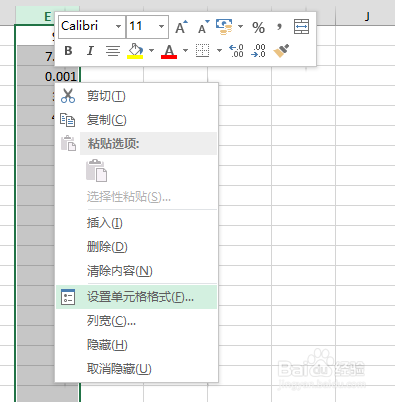Apply comma thousands separator style

pos(279,27)
